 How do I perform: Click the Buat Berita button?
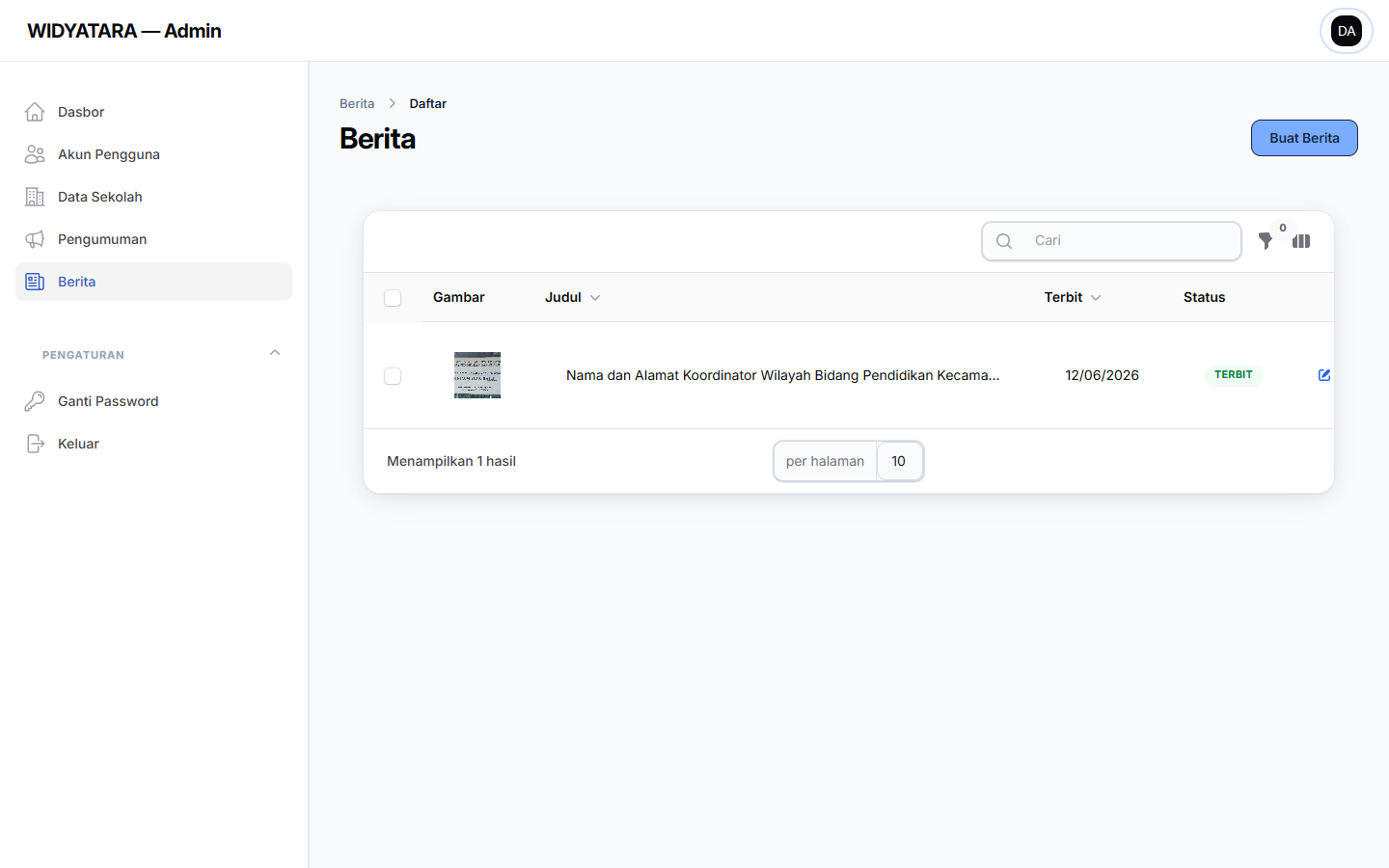[x=1304, y=138]
